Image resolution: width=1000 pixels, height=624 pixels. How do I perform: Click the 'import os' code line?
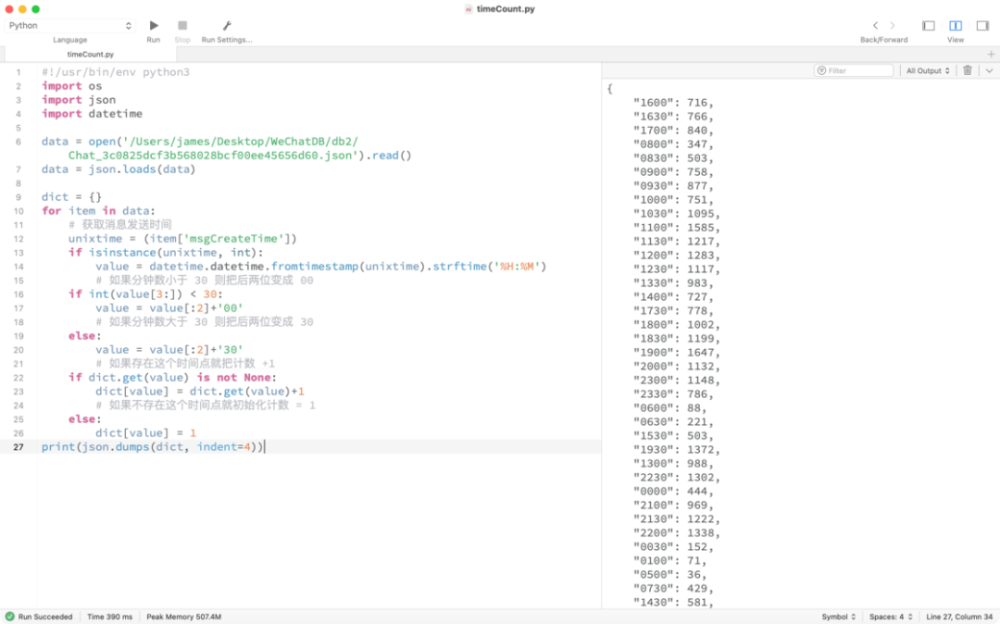71,86
